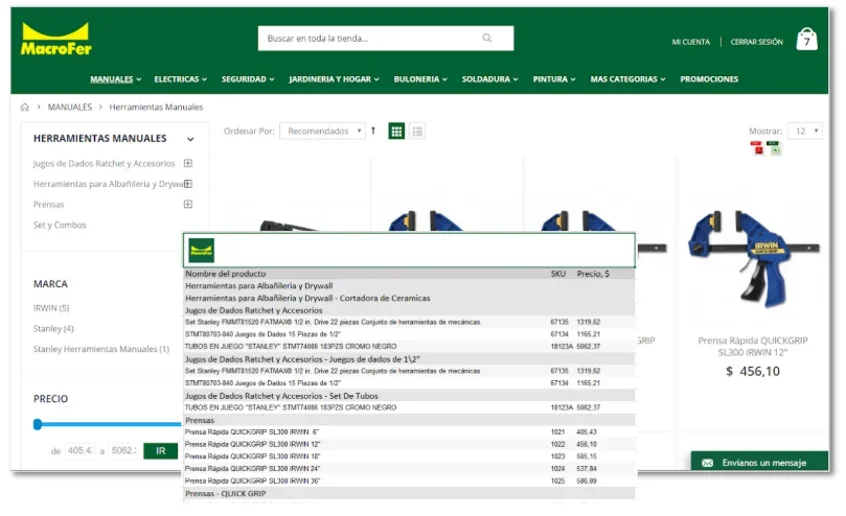
Task: Open the ELECTRICAS menu
Action: coord(180,79)
